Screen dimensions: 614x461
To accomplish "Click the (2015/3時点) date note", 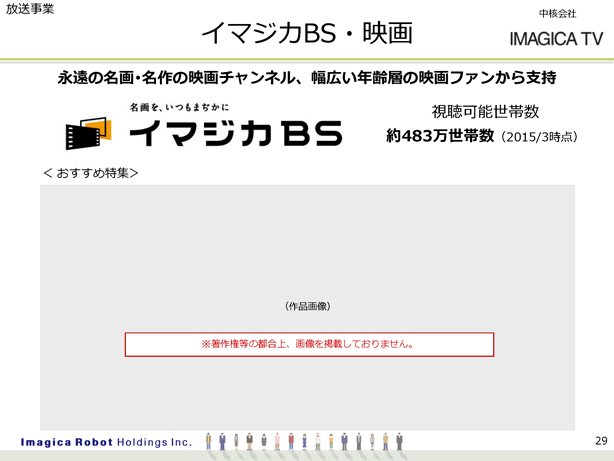I will tap(538, 137).
